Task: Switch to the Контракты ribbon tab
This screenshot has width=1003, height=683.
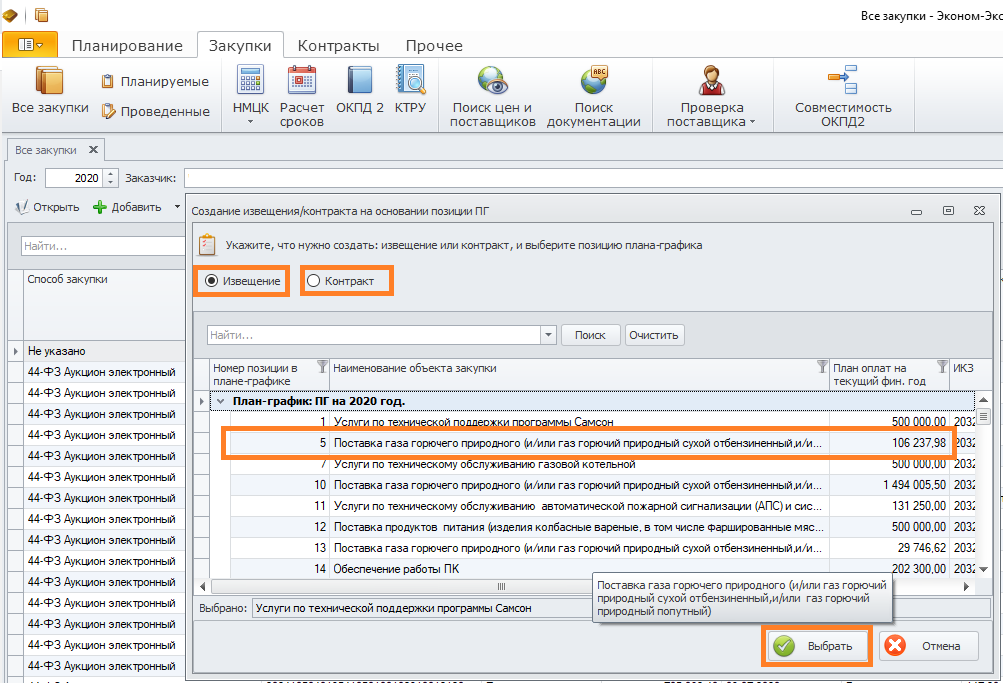Action: [338, 45]
